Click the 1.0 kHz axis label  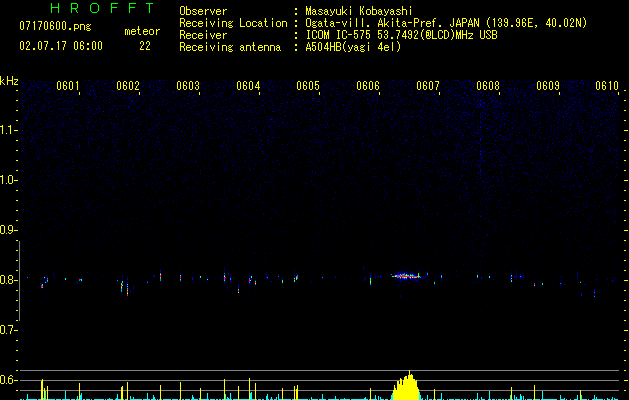pos(9,180)
